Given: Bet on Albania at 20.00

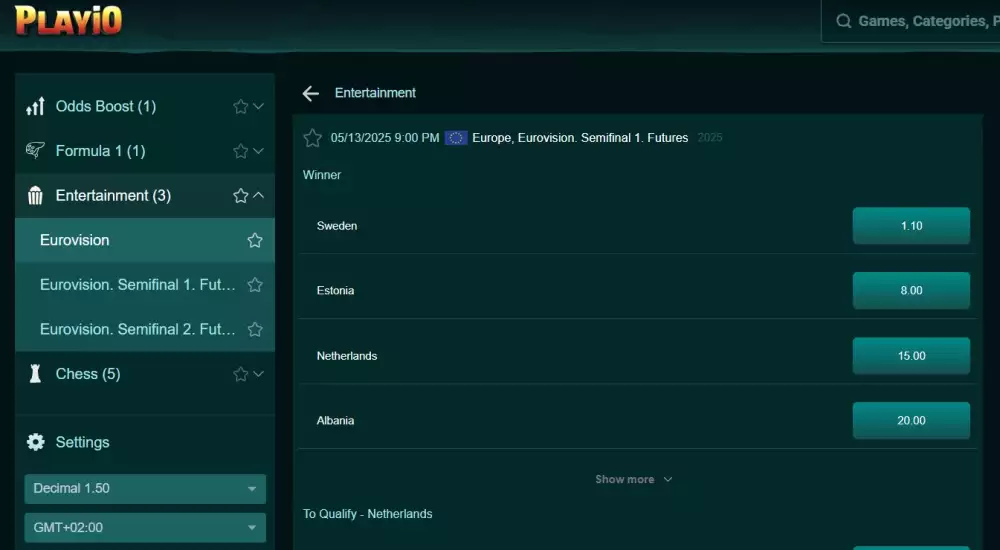Looking at the screenshot, I should click(x=911, y=420).
